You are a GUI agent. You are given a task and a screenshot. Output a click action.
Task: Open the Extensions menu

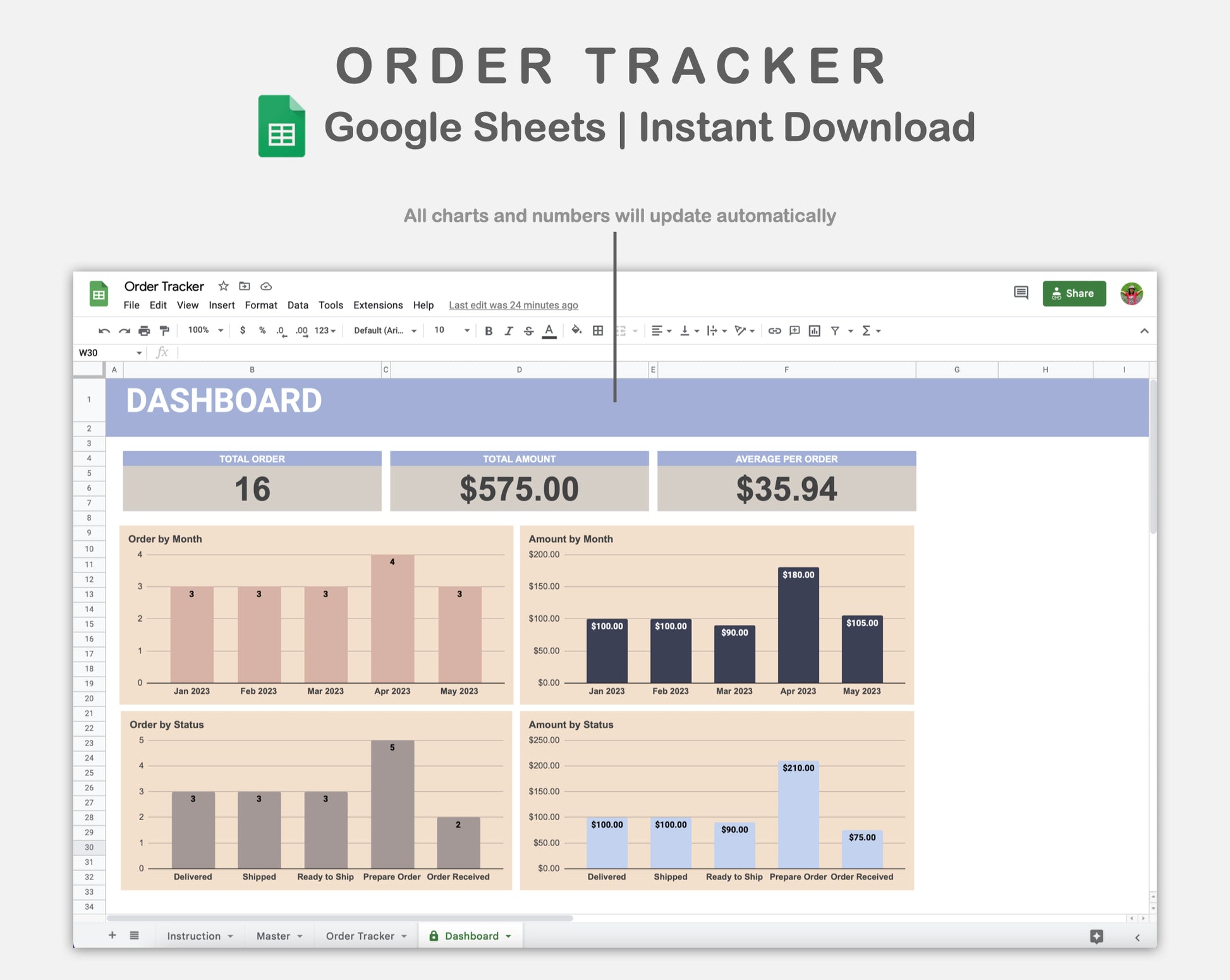pyautogui.click(x=377, y=305)
